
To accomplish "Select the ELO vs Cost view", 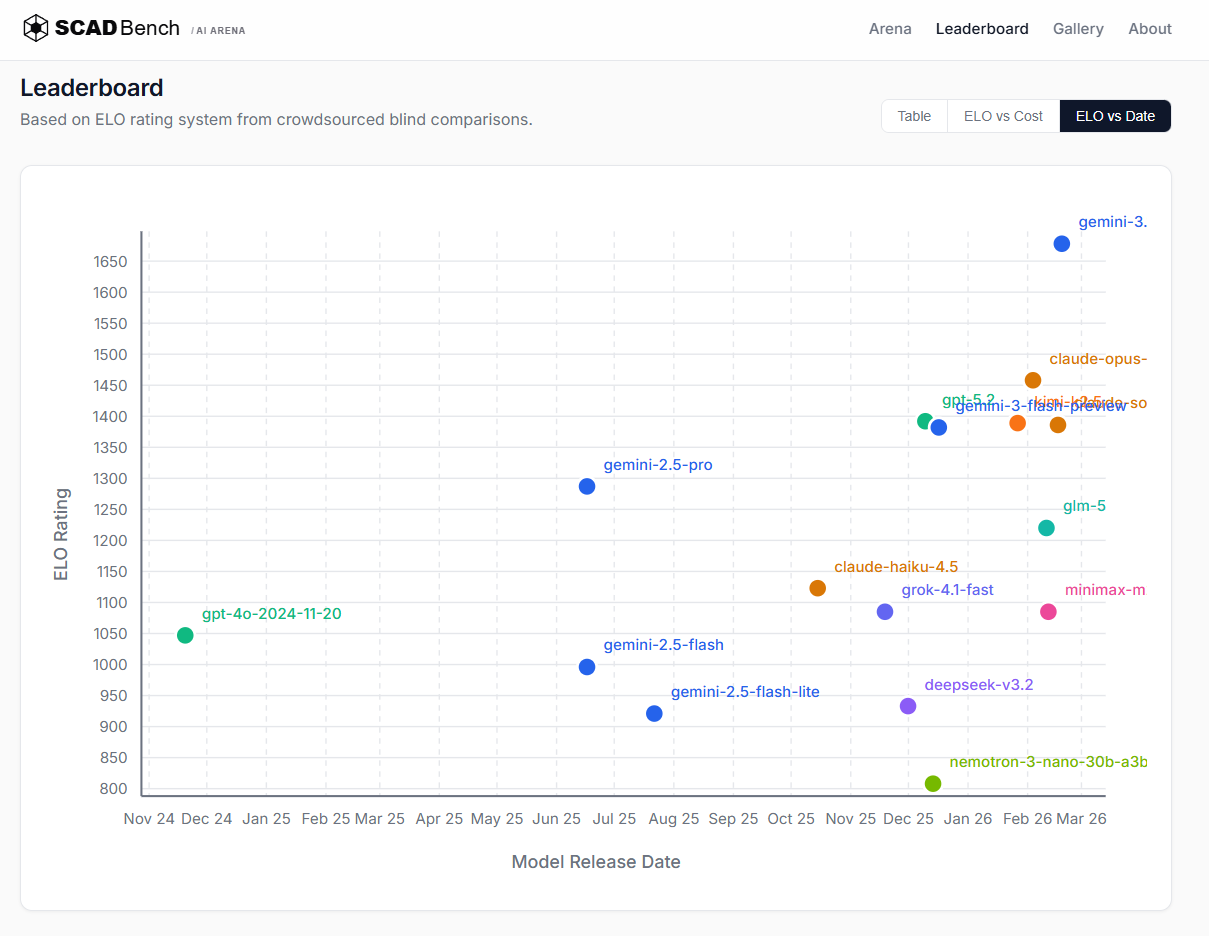I will 1003,116.
